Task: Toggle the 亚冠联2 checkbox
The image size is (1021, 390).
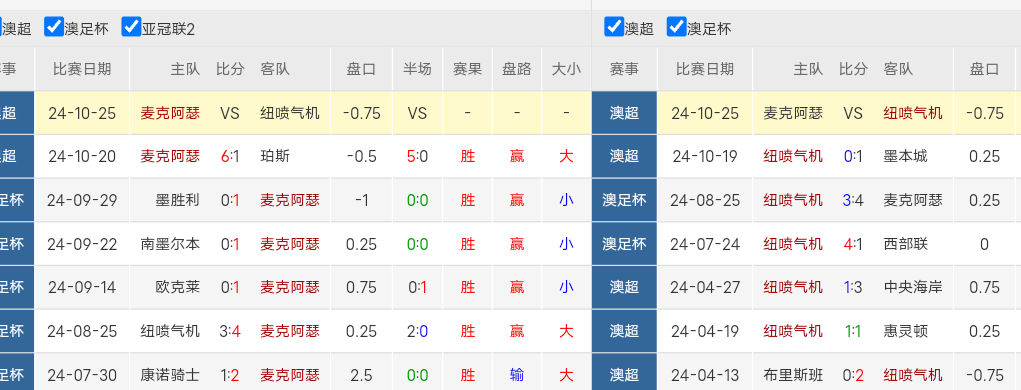Action: [x=132, y=27]
